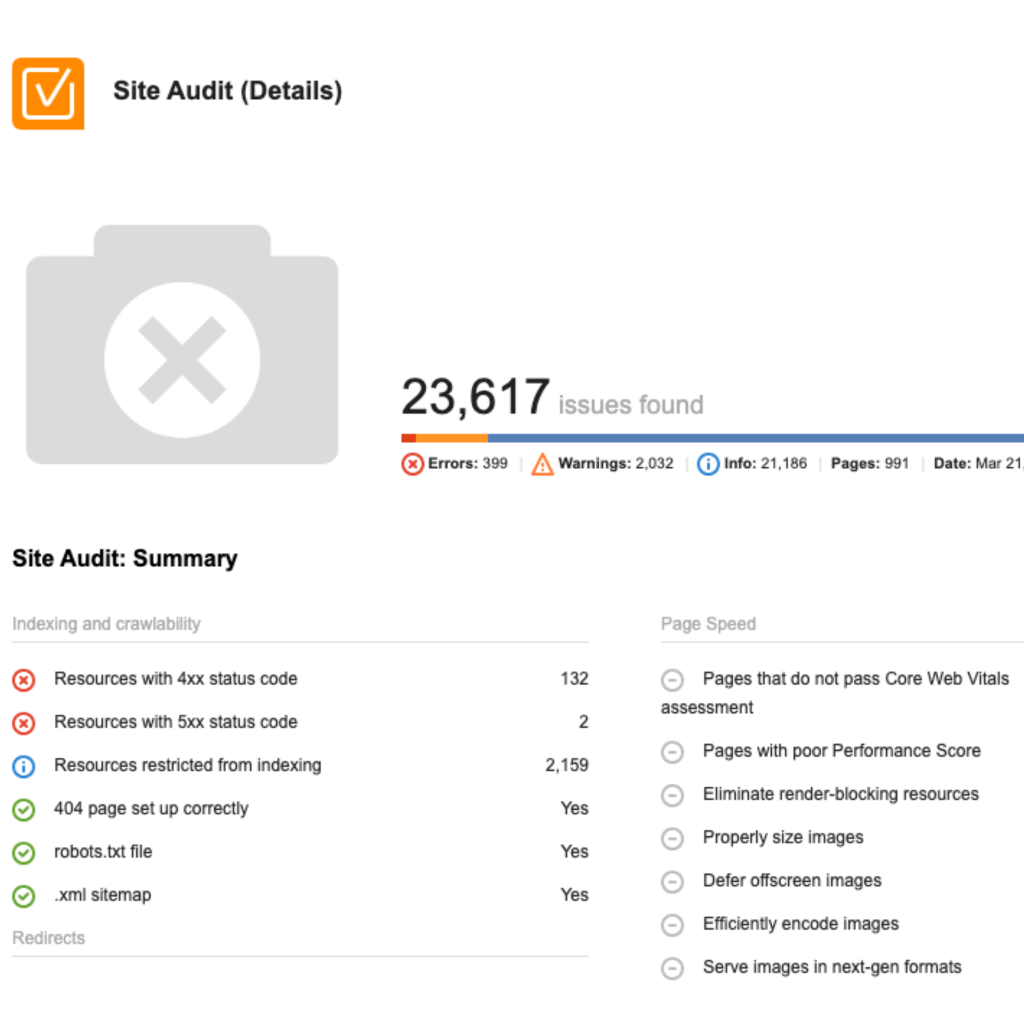Viewport: 1024px width, 1024px height.
Task: Click the orange Site Audit checkmark logo
Action: (x=48, y=93)
